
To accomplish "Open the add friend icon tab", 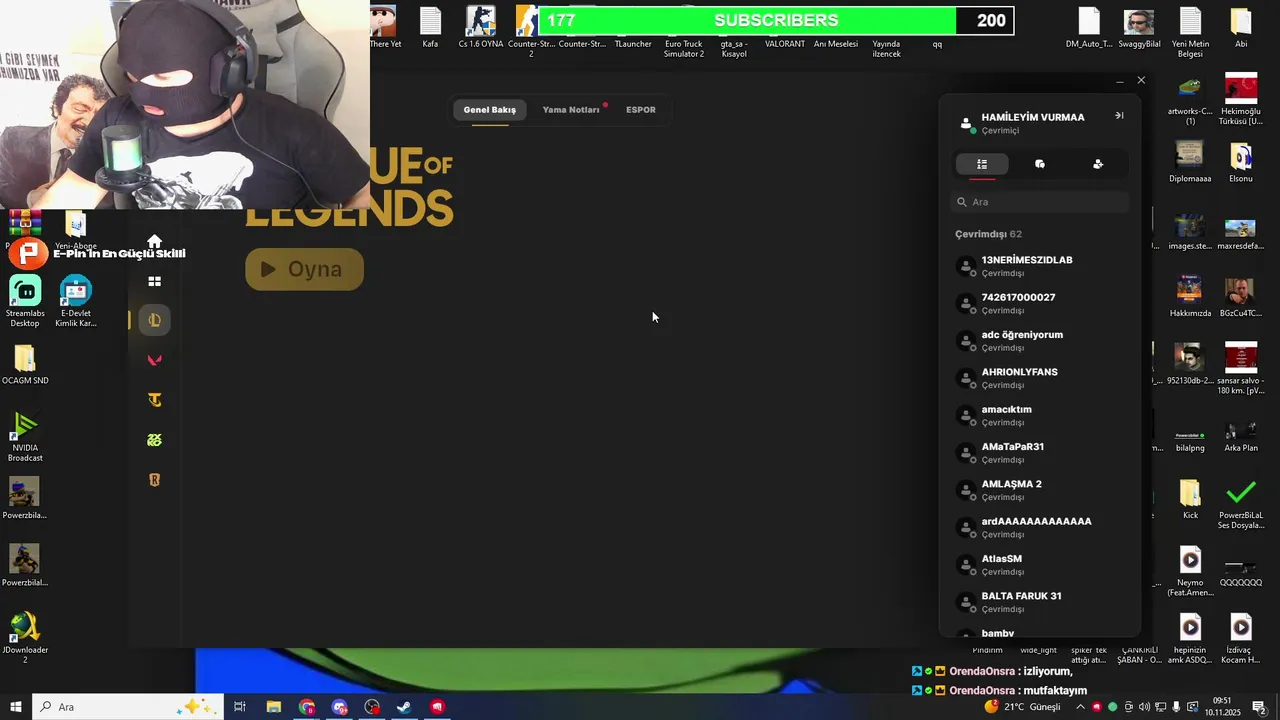I will point(1098,164).
